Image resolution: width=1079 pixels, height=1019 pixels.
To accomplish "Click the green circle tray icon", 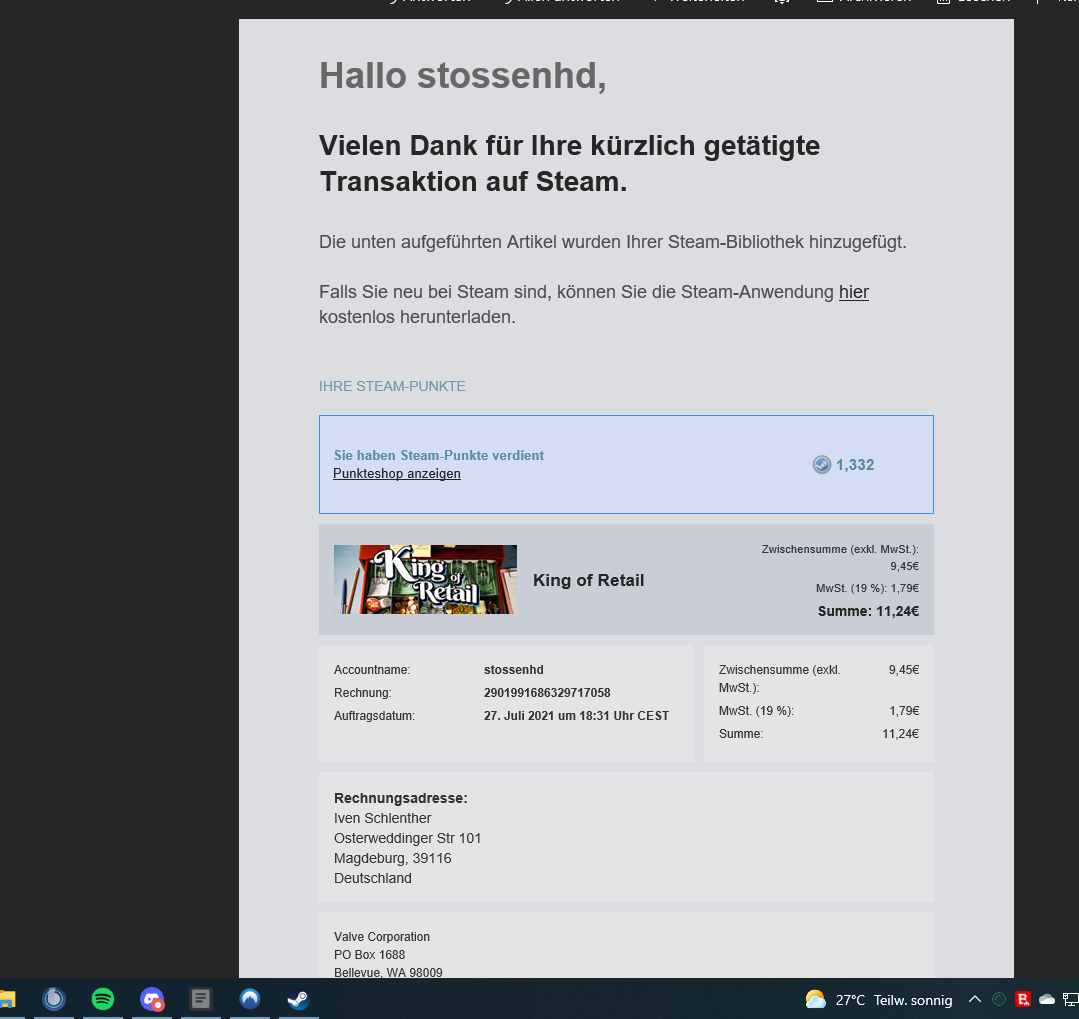I will point(999,999).
